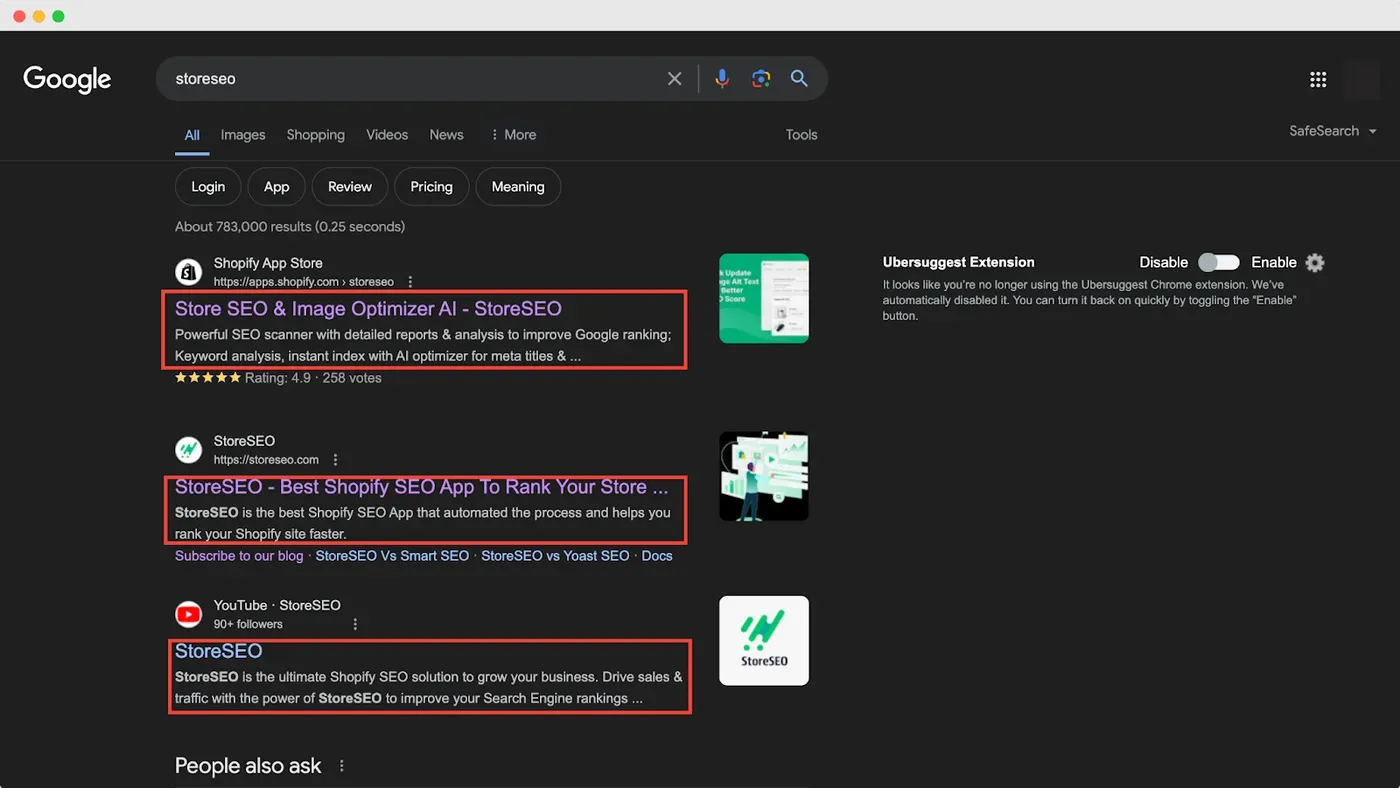Open the search Tools option
The width and height of the screenshot is (1400, 788).
[801, 135]
